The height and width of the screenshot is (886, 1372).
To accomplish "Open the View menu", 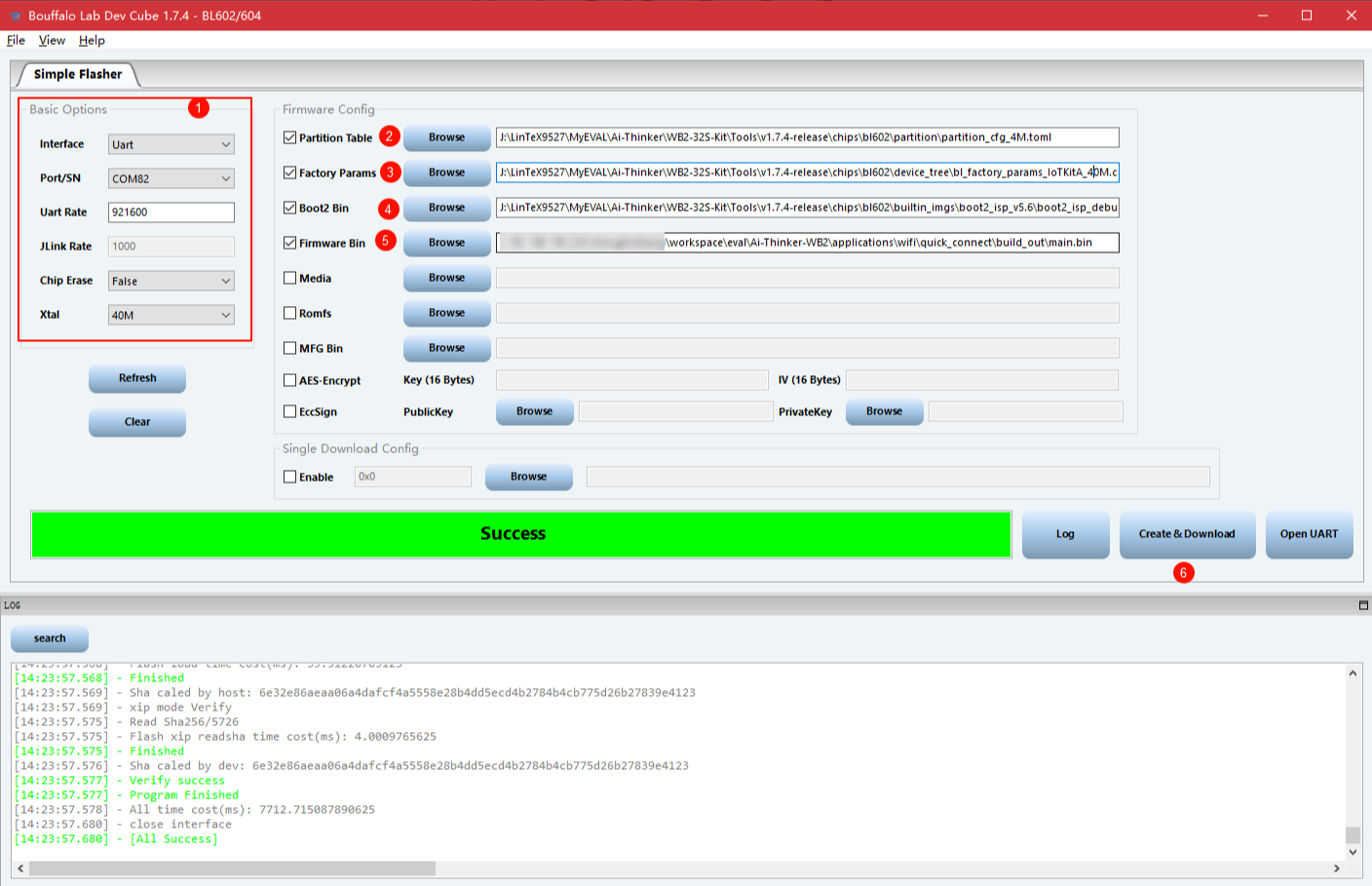I will [52, 40].
